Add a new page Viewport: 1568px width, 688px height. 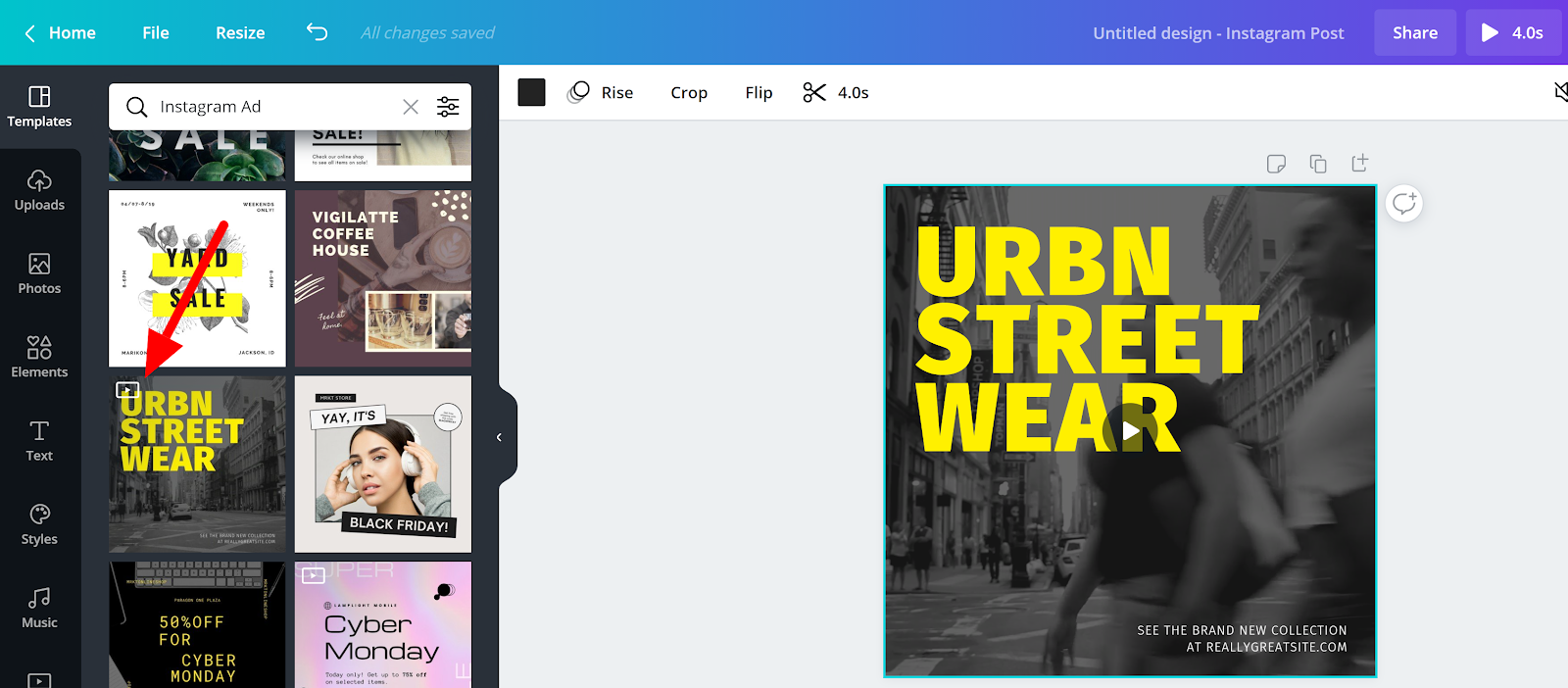tap(1359, 164)
